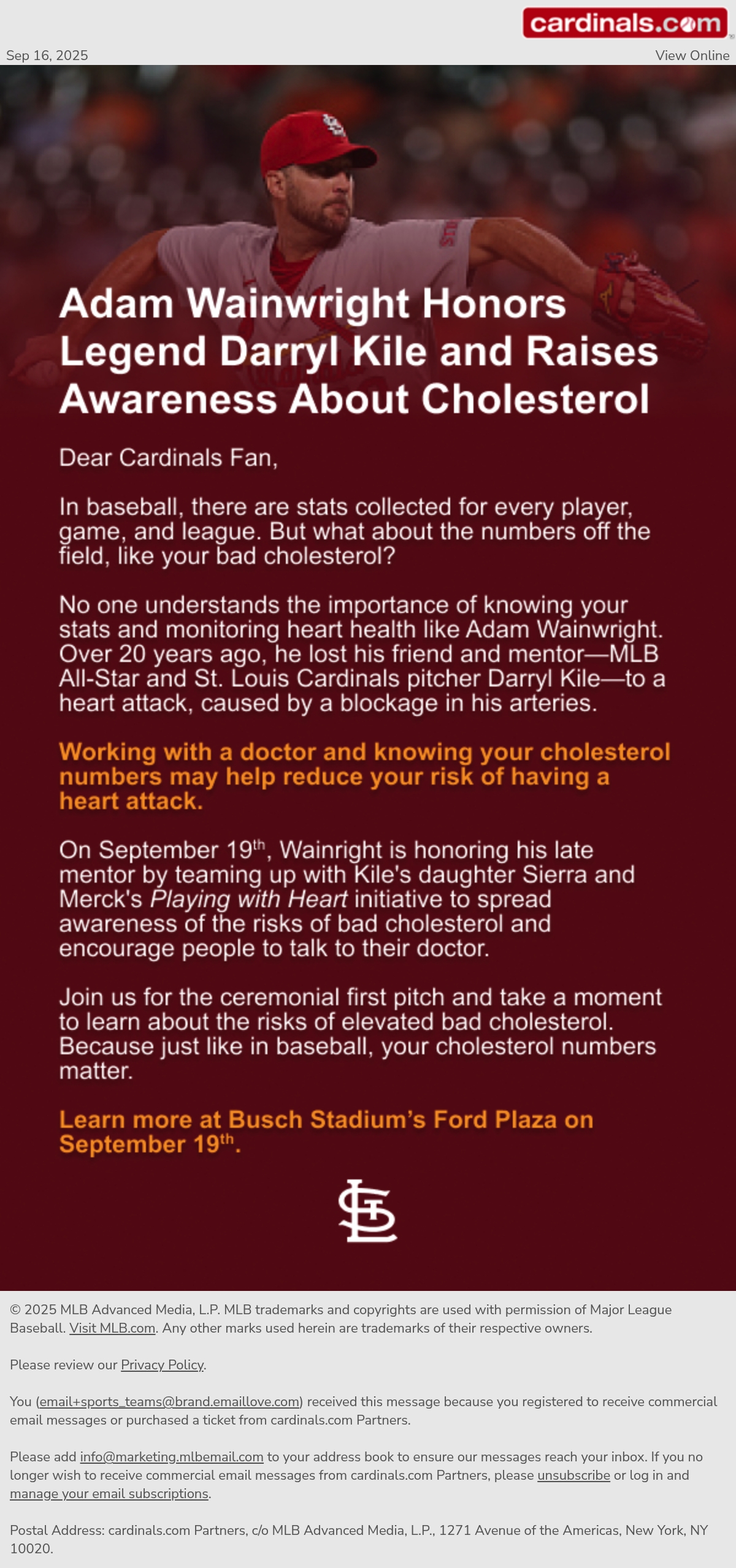Click the Sep 16, 2025 date text
This screenshot has width=736, height=1568.
[x=47, y=55]
